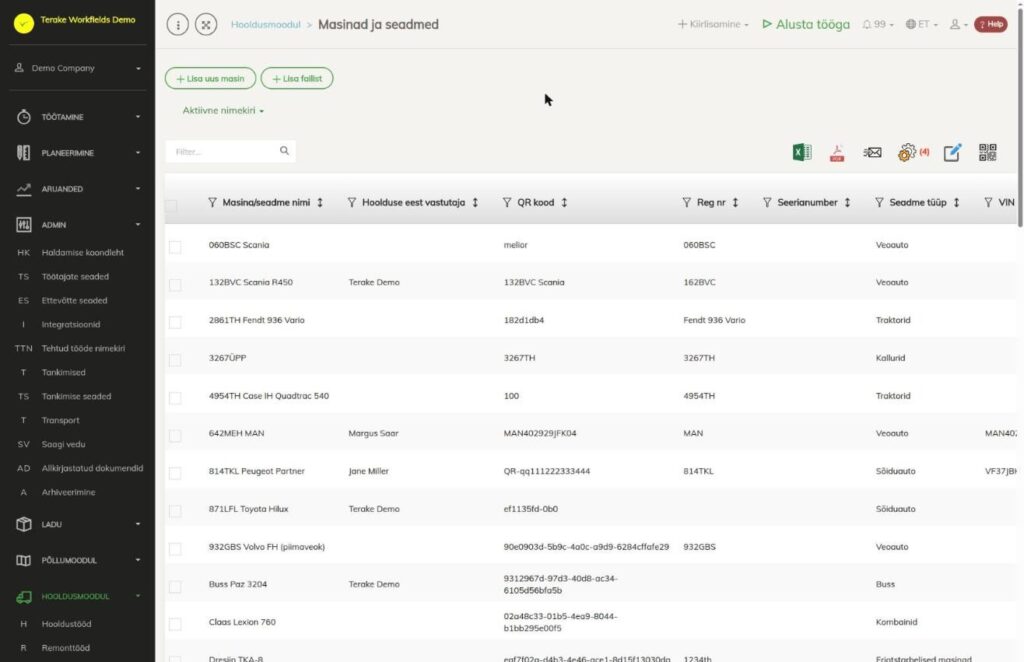Open the Aktiivne nimekiri dropdown

223,110
